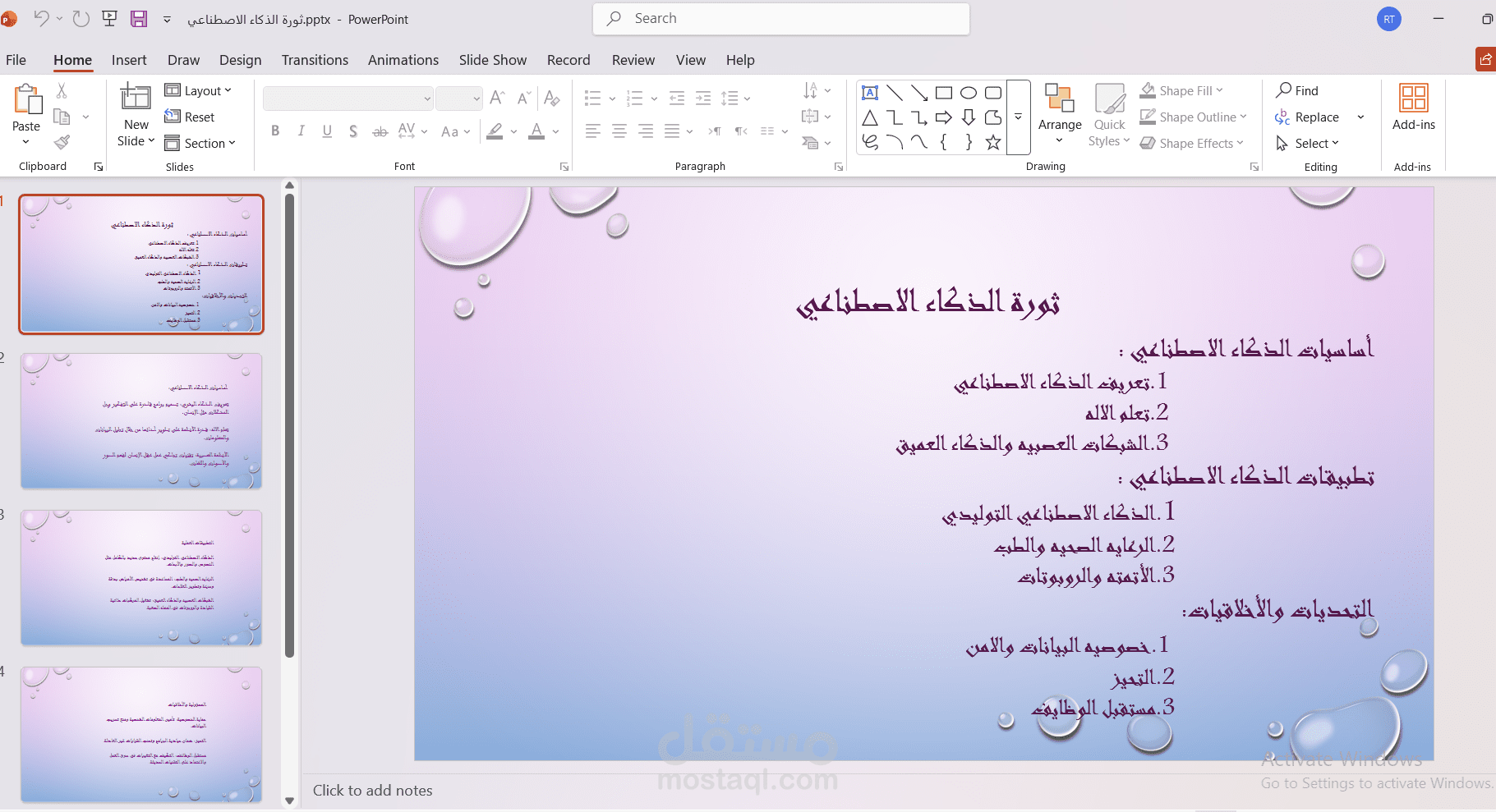The height and width of the screenshot is (812, 1496).
Task: Click the Reset slide button
Action: pyautogui.click(x=190, y=117)
